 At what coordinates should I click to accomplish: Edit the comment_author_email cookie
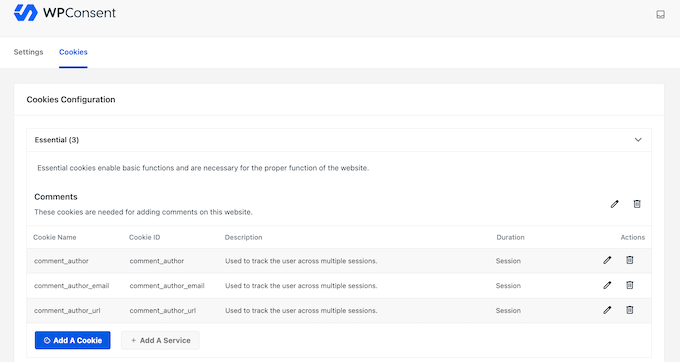coord(607,285)
